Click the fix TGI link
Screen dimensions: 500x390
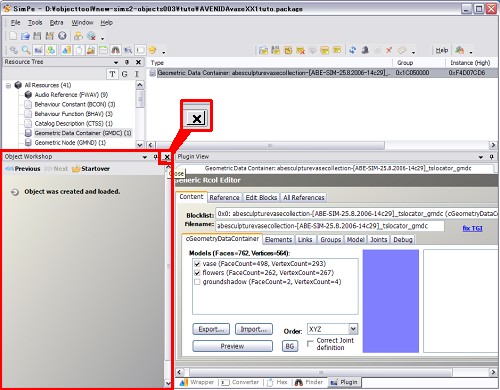point(472,228)
